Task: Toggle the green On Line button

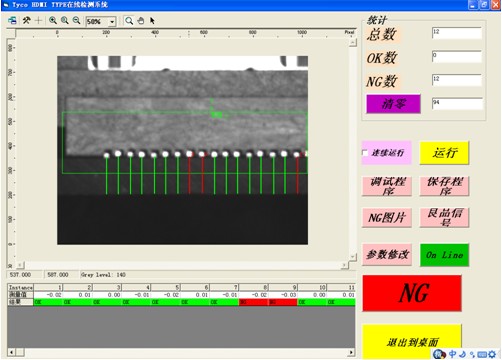Action: (444, 255)
